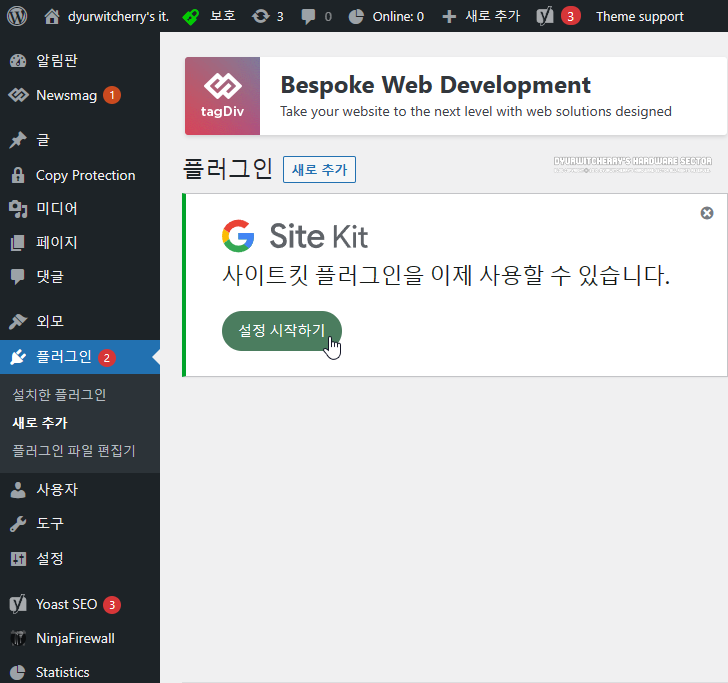Click the Yoast SEO sidebar icon
This screenshot has height=683, width=728.
click(x=18, y=604)
